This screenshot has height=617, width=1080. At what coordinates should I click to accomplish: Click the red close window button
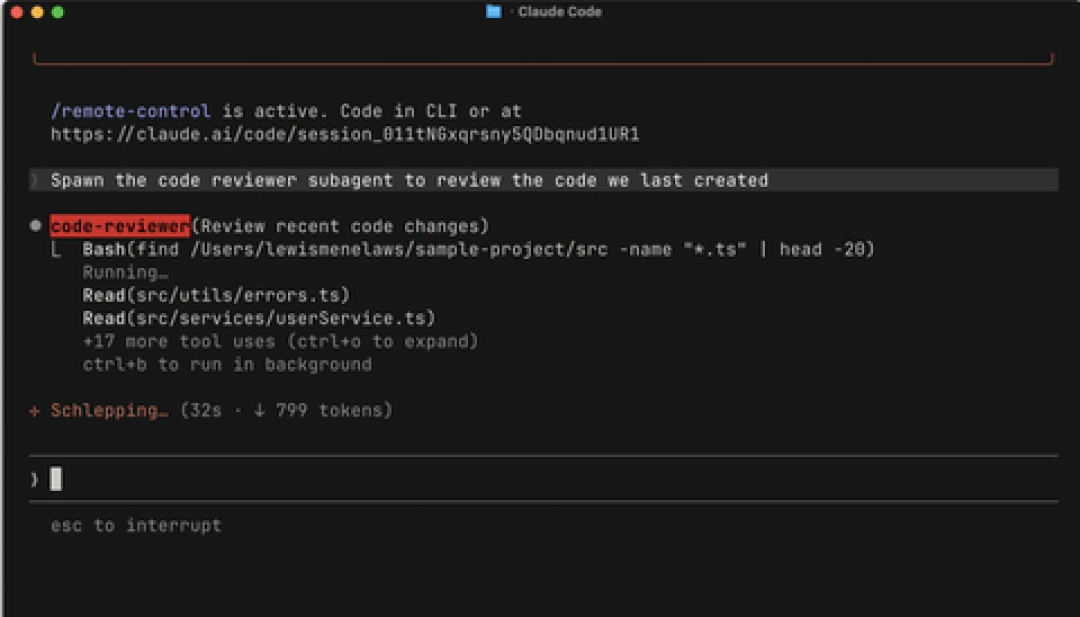[x=17, y=12]
